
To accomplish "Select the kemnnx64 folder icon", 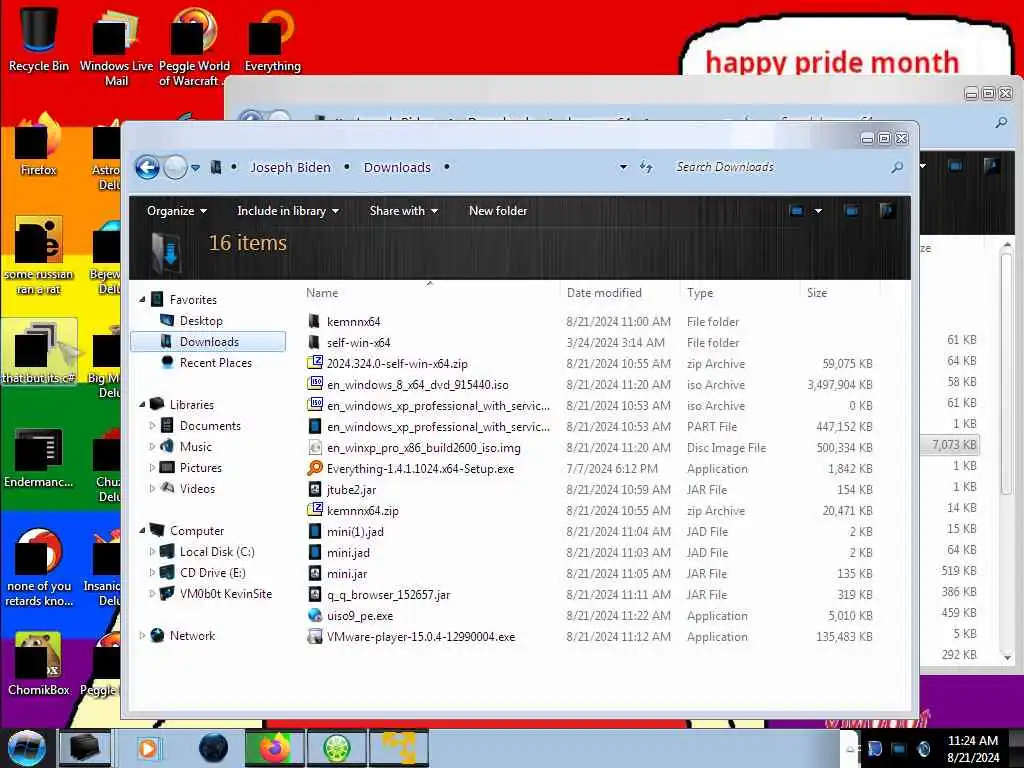I will pos(314,321).
